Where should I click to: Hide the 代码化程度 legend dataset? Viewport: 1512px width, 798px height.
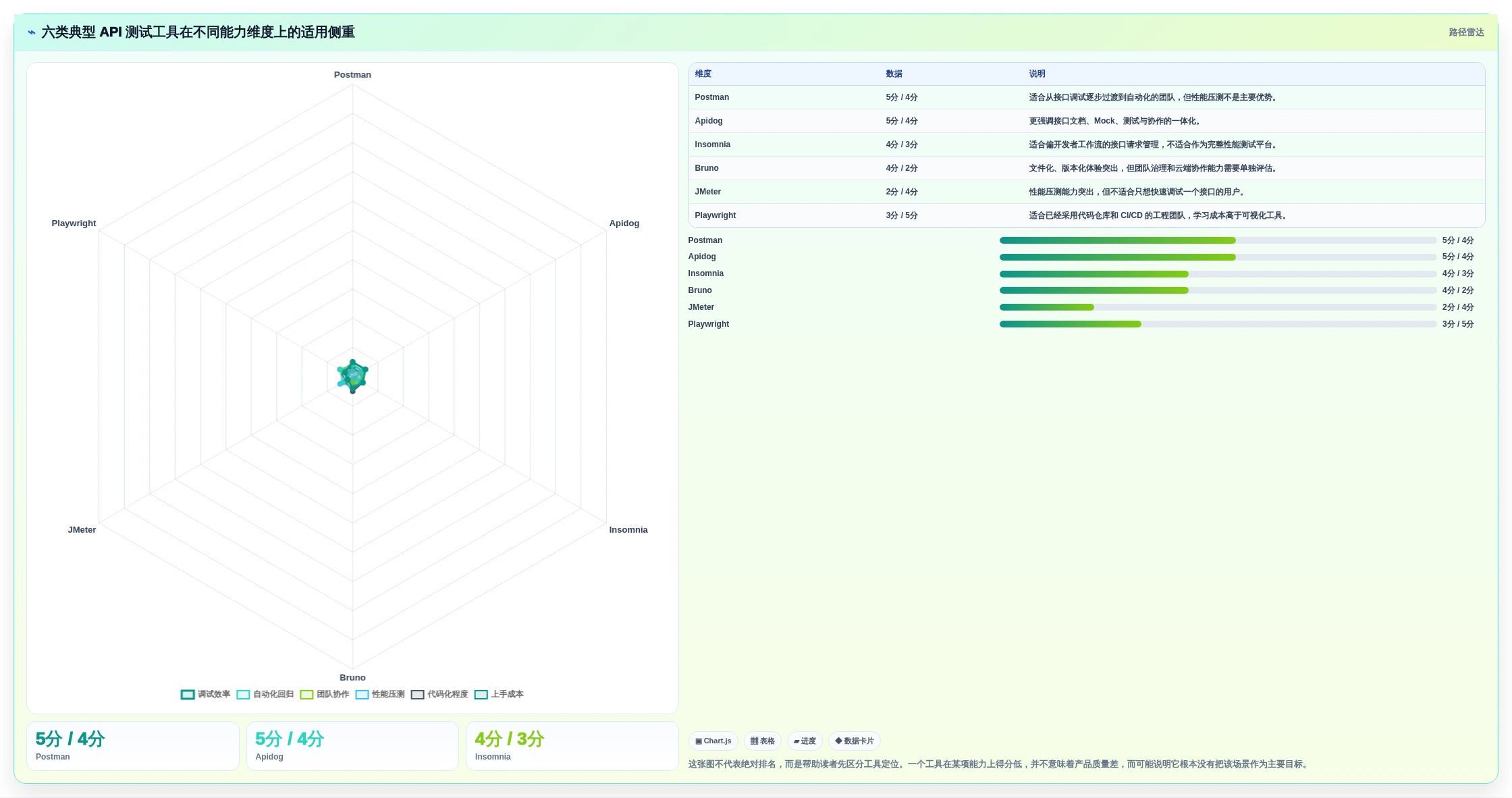click(x=439, y=694)
